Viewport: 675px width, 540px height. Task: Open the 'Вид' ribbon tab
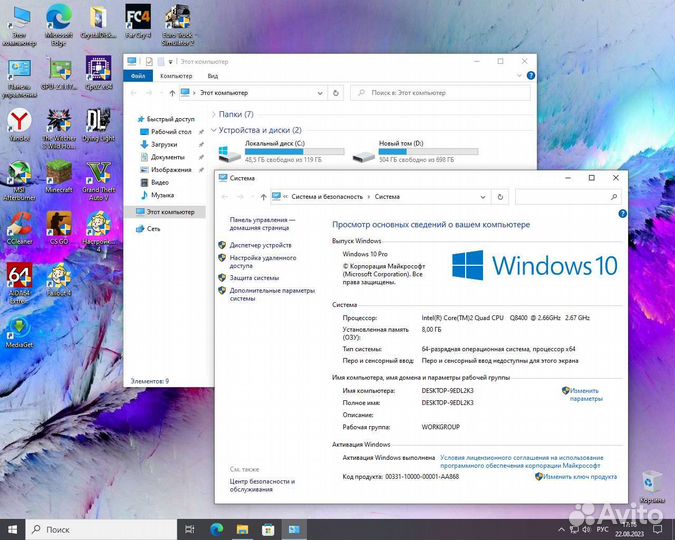click(x=213, y=76)
